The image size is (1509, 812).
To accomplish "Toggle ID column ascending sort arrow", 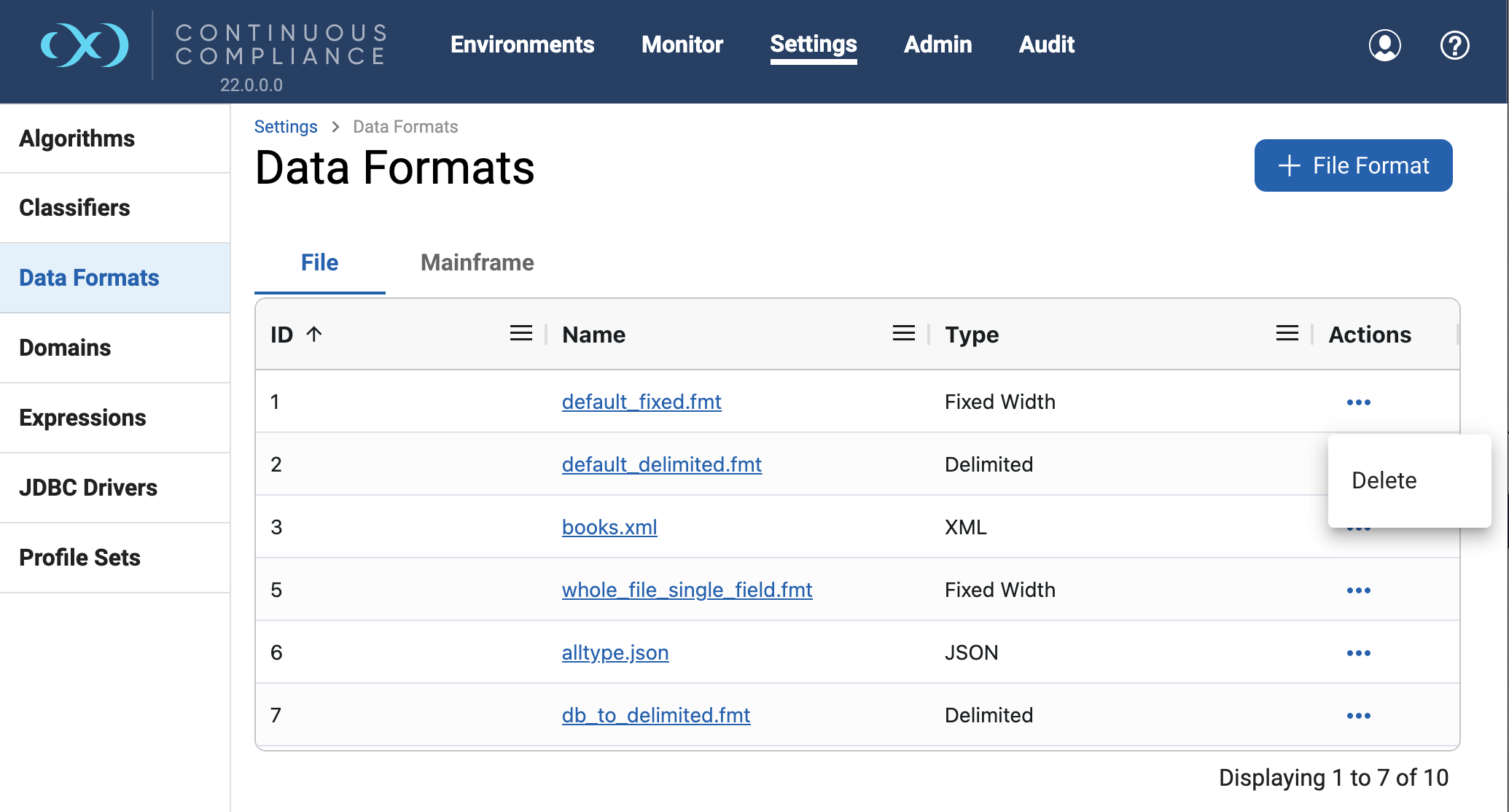I will point(314,334).
